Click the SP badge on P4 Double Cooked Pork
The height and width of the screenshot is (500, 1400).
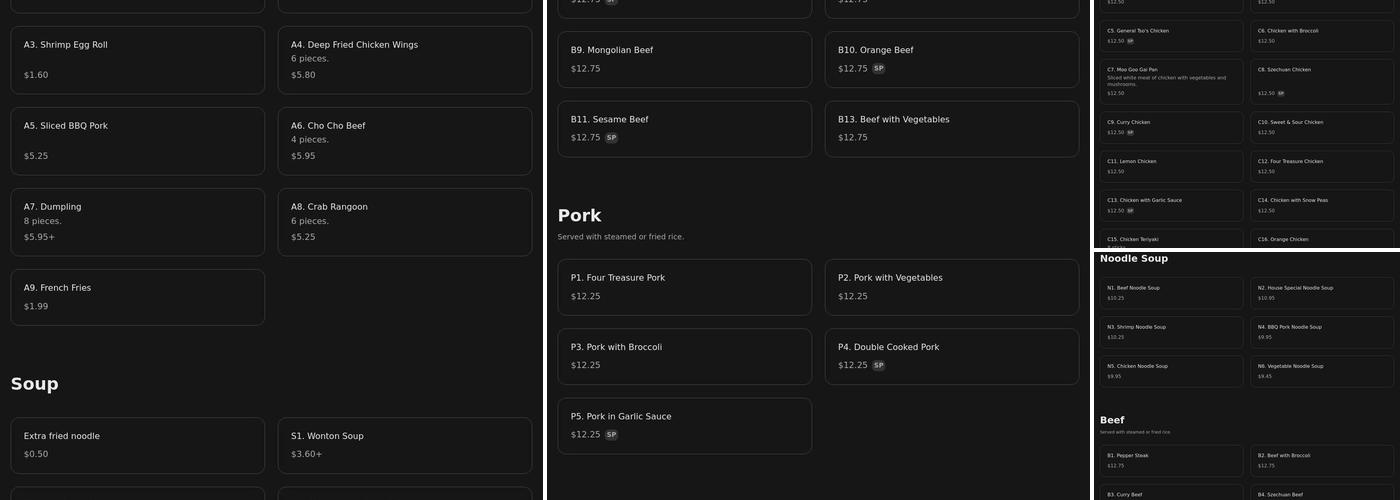click(x=878, y=366)
